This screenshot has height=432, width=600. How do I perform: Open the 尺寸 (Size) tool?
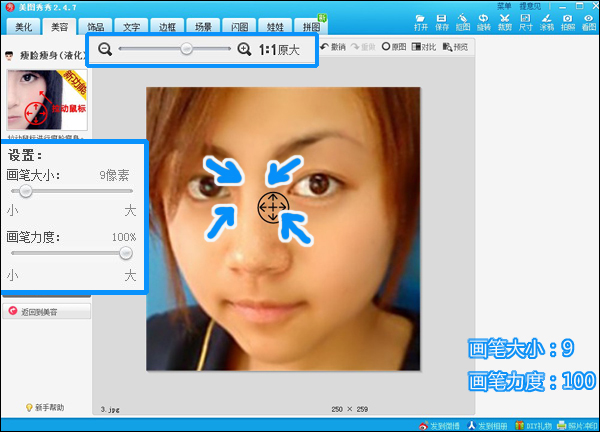[526, 23]
